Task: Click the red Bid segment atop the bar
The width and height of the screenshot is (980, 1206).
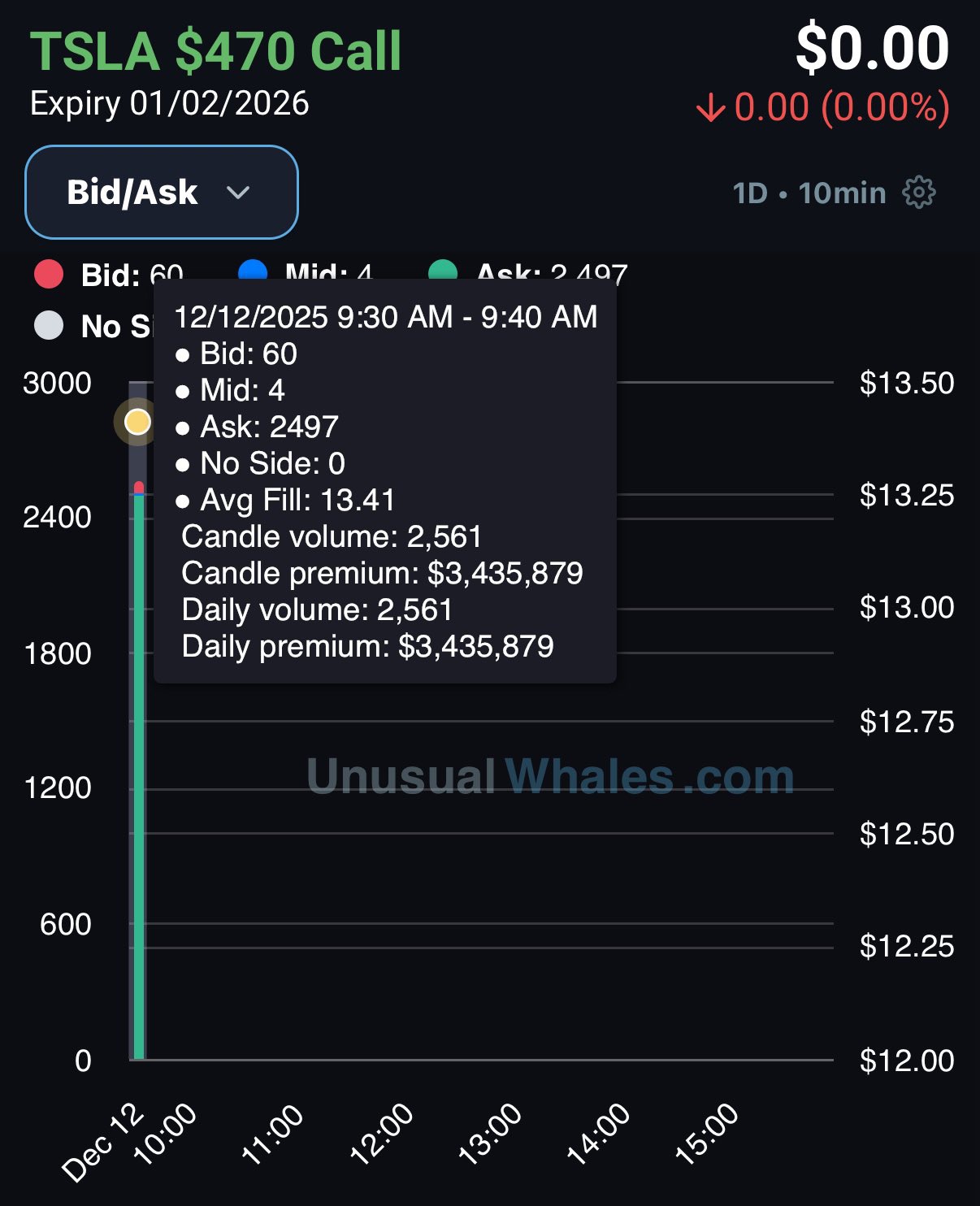Action: pyautogui.click(x=139, y=487)
